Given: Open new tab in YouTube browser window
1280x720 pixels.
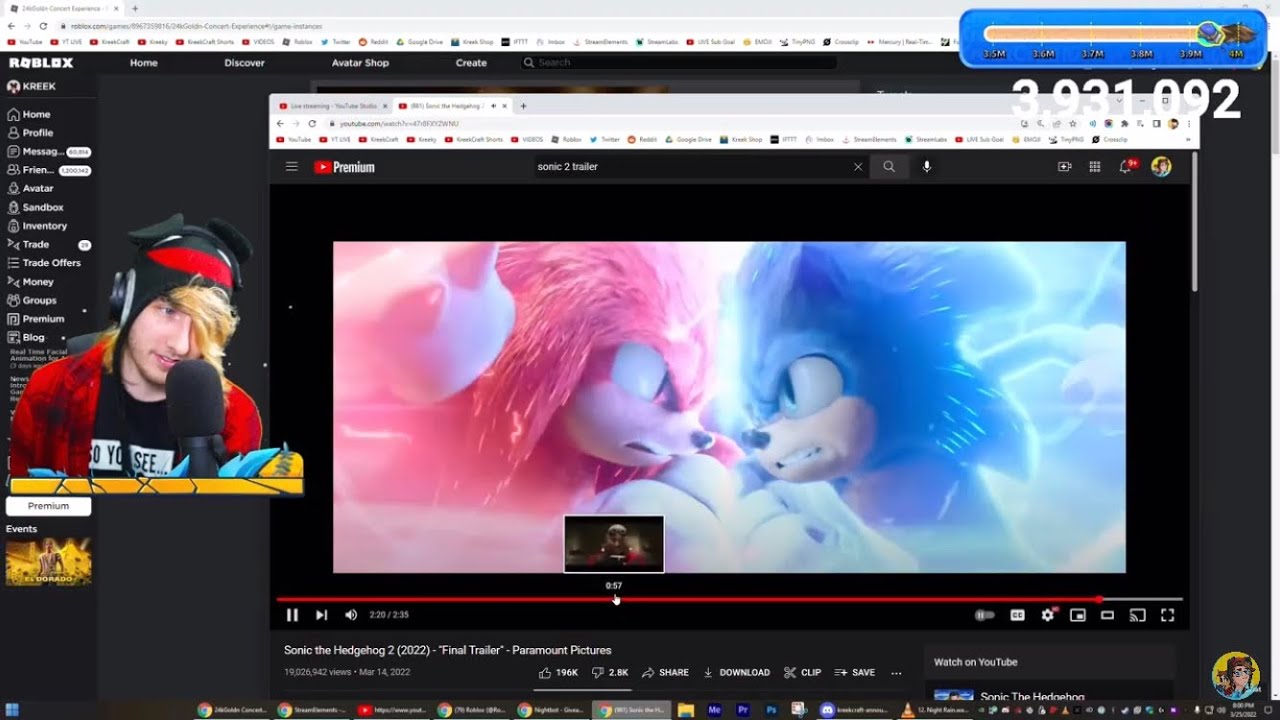Looking at the screenshot, I should [x=523, y=106].
